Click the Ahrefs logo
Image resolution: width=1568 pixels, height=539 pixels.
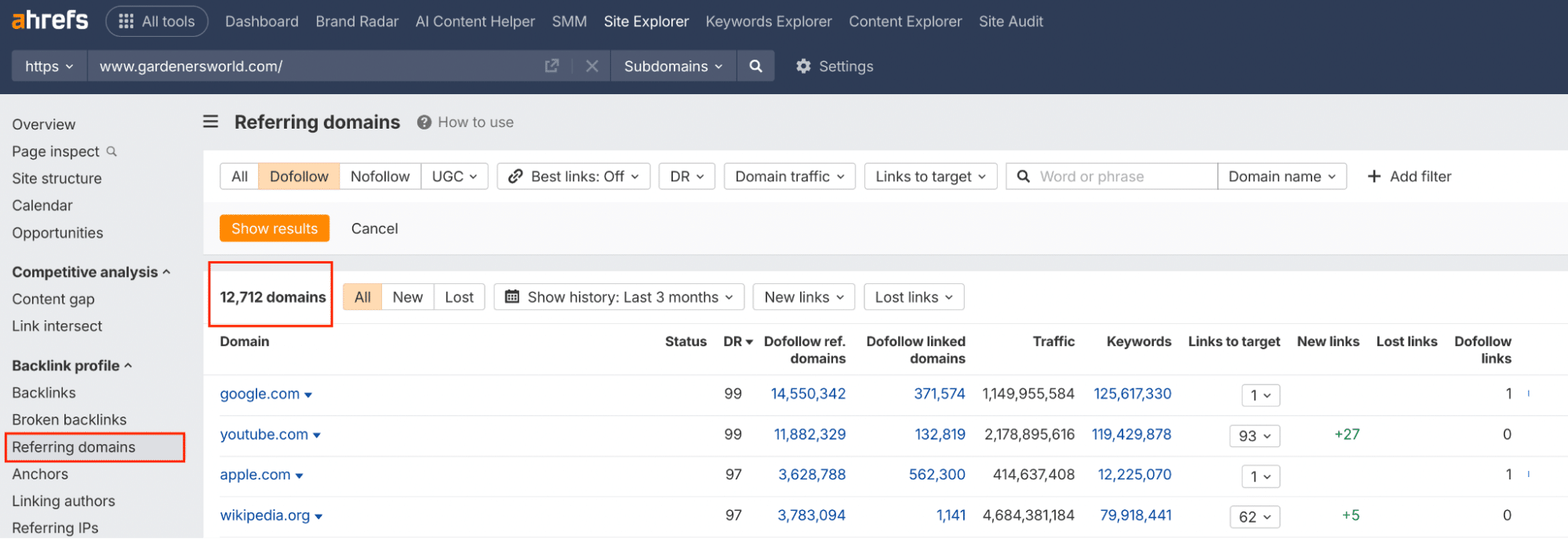[x=49, y=20]
